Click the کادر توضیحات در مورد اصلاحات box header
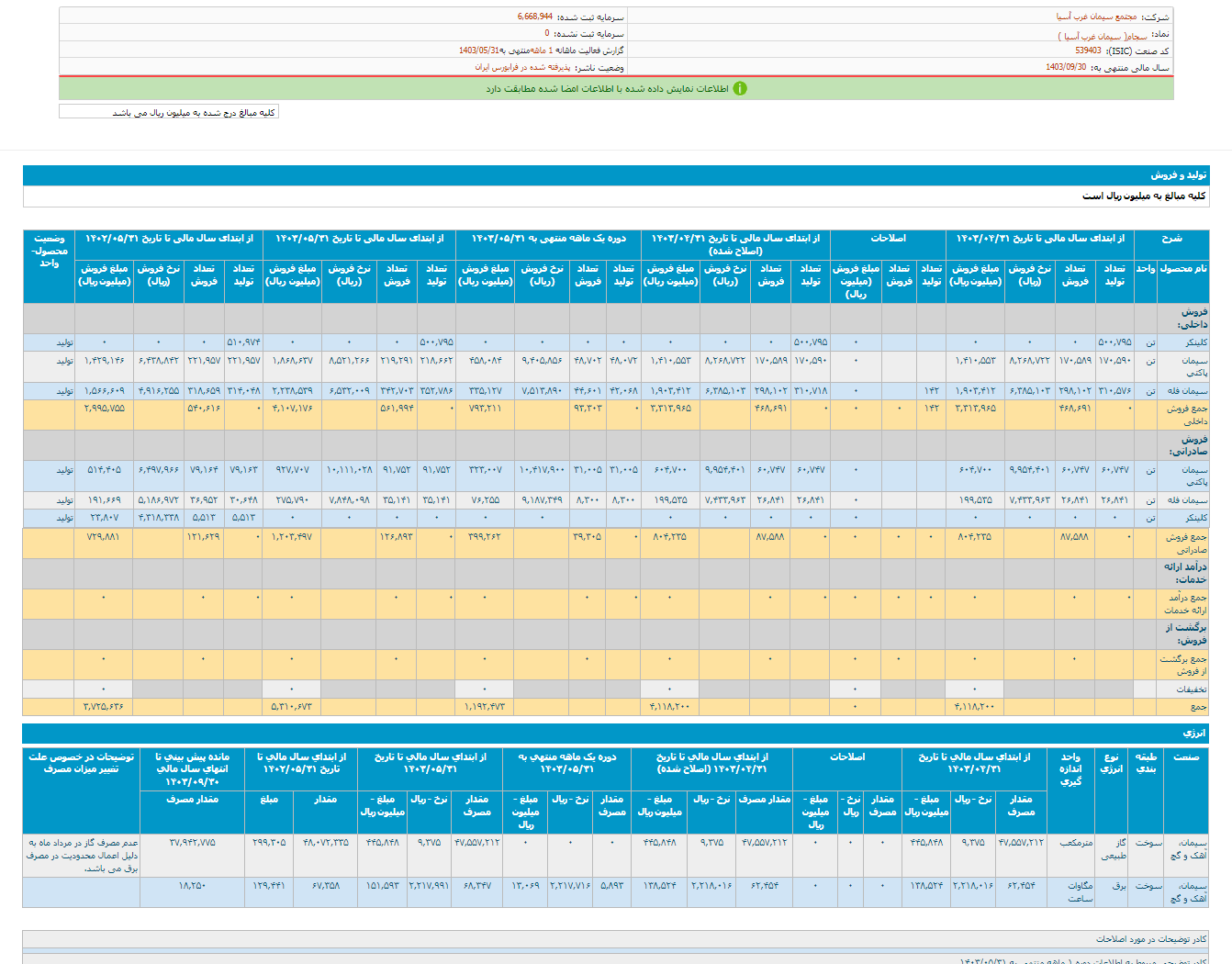 pos(1151,939)
